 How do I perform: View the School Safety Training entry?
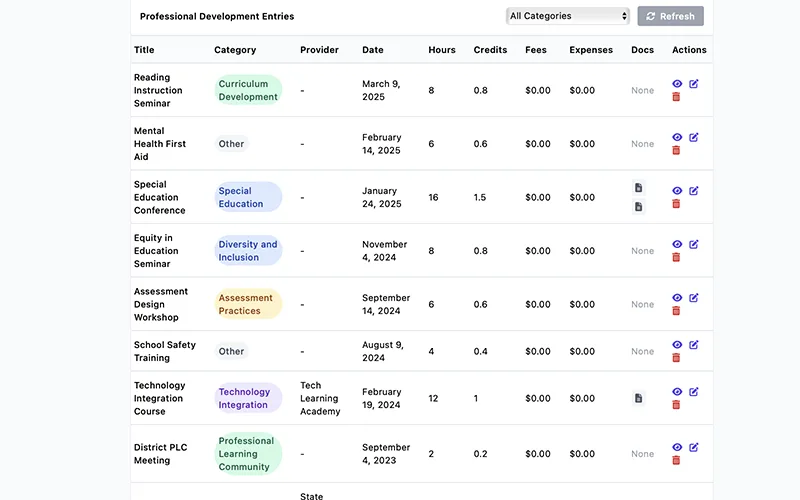pyautogui.click(x=677, y=345)
